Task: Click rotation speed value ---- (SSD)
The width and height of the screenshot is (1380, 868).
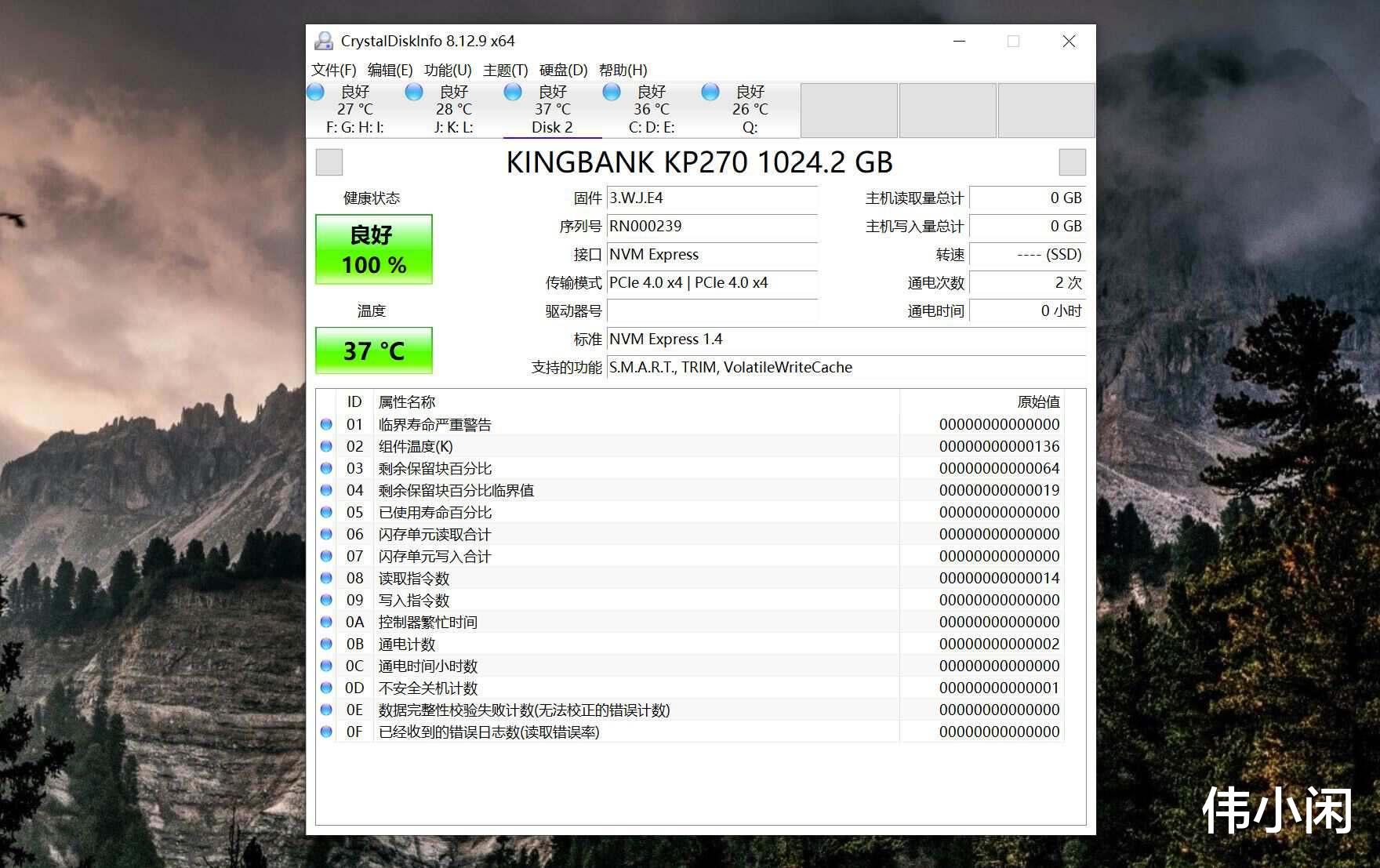Action: (1027, 255)
